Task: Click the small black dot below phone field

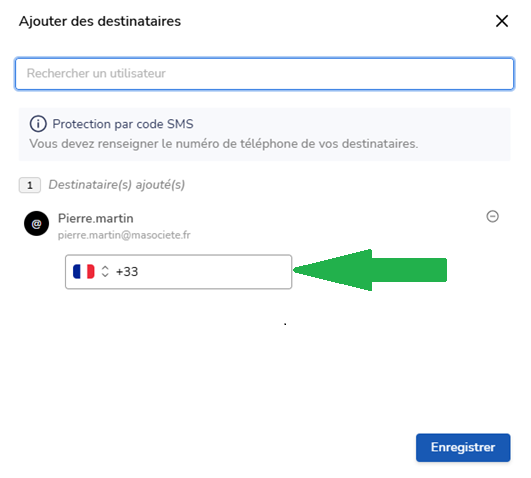Action: 285,324
